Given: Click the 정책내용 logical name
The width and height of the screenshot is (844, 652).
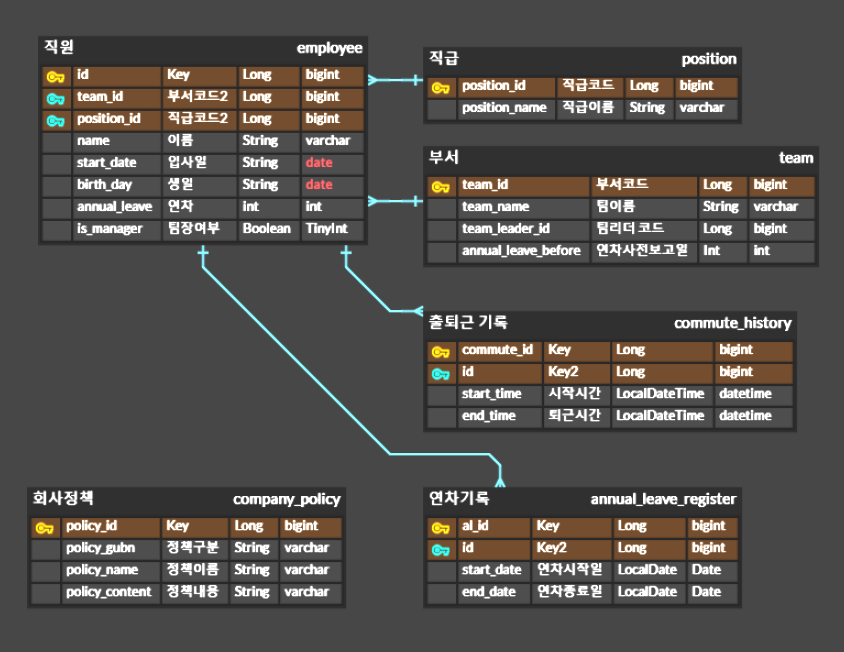Looking at the screenshot, I should click(193, 592).
